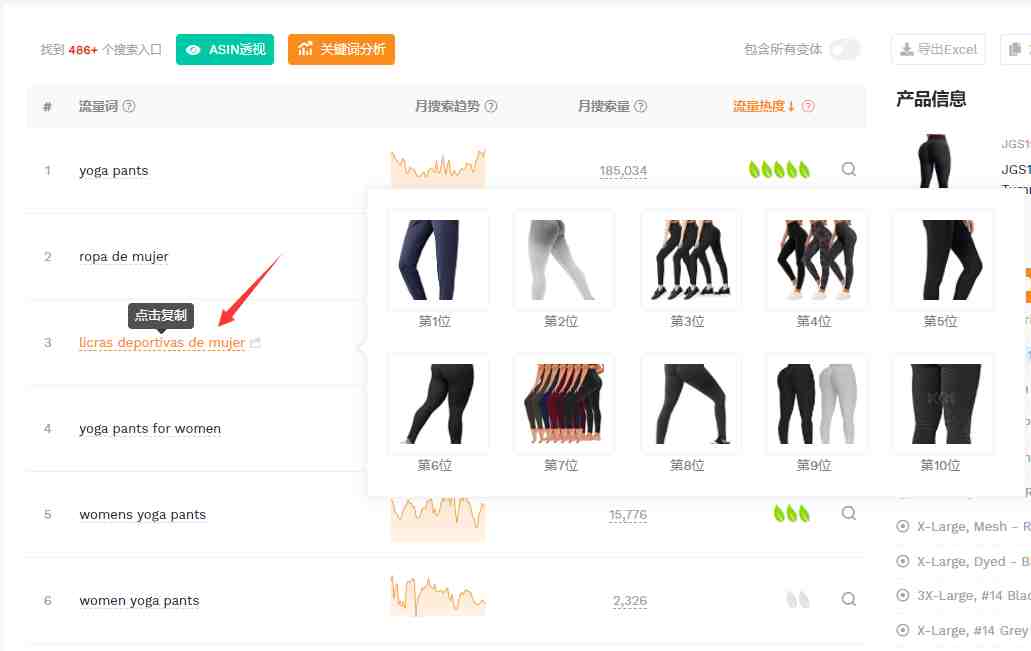
Task: Click search magnifier icon in yoga pants row
Action: [x=849, y=169]
